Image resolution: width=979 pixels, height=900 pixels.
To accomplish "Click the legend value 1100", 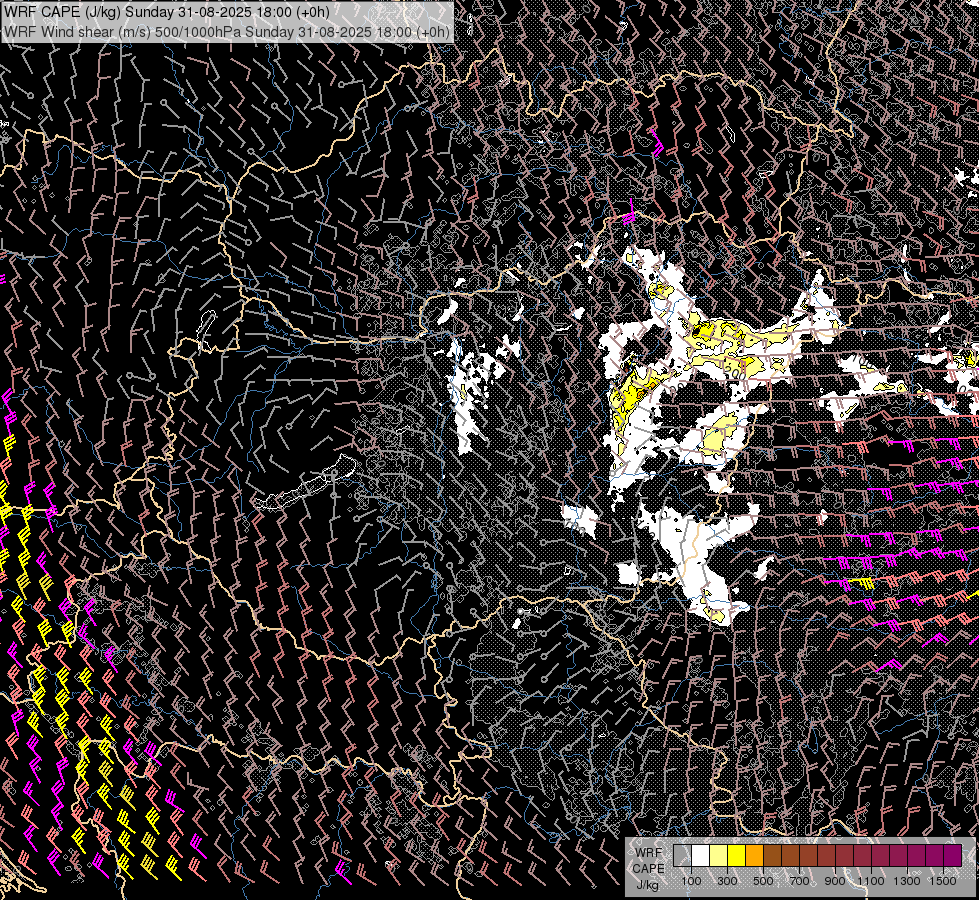I will click(871, 881).
